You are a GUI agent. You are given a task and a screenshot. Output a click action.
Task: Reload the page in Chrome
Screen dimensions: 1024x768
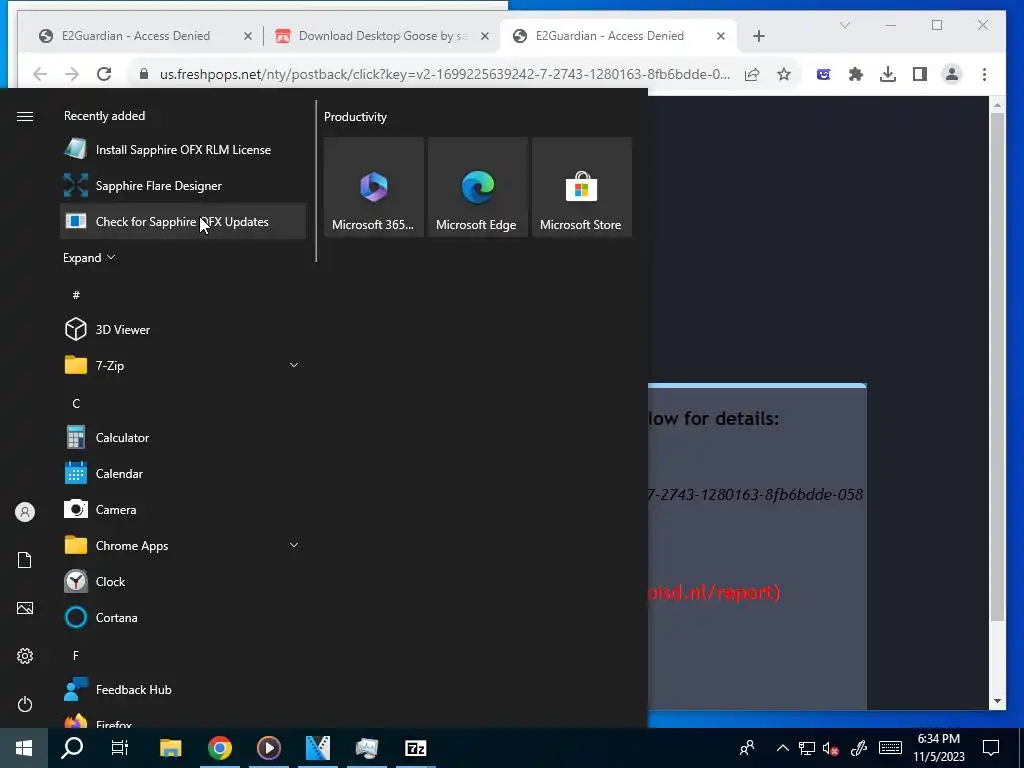pyautogui.click(x=104, y=74)
